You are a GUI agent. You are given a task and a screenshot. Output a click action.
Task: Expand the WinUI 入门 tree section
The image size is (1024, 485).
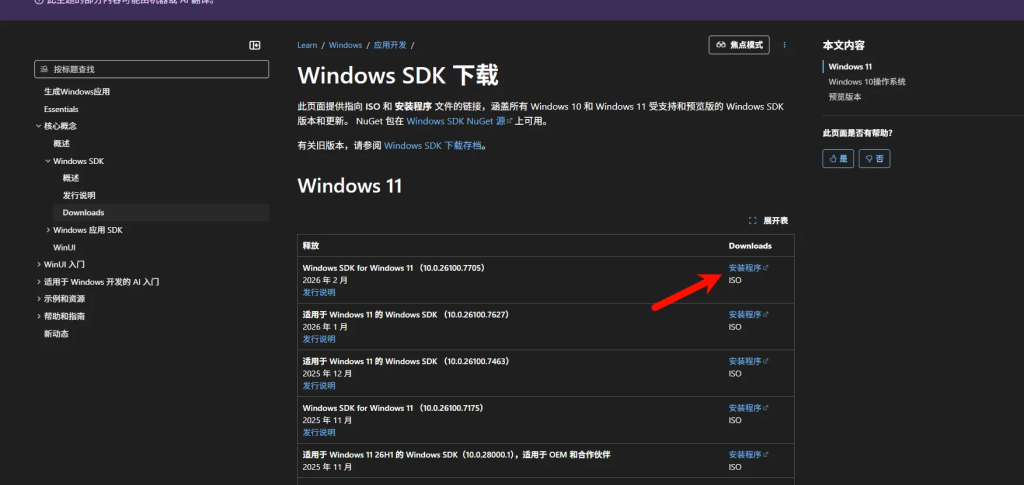tap(39, 264)
